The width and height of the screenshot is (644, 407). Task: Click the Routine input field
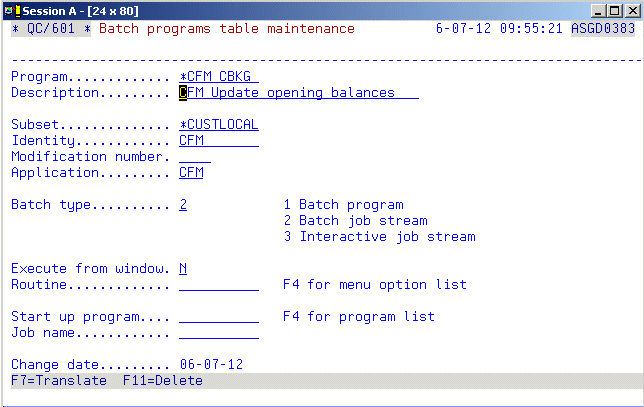click(x=218, y=285)
